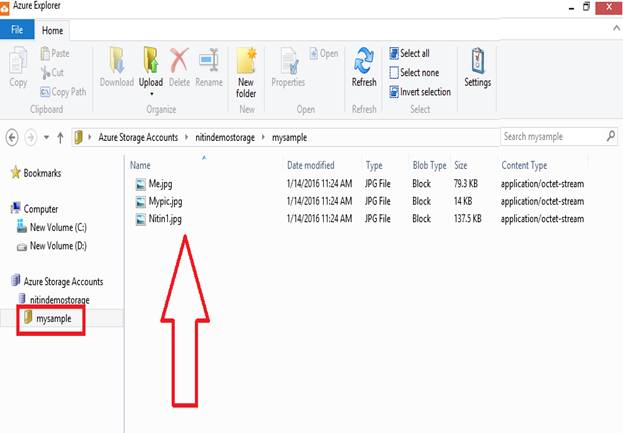Open the Upload dropdown arrow
This screenshot has width=623, height=433.
coord(151,94)
